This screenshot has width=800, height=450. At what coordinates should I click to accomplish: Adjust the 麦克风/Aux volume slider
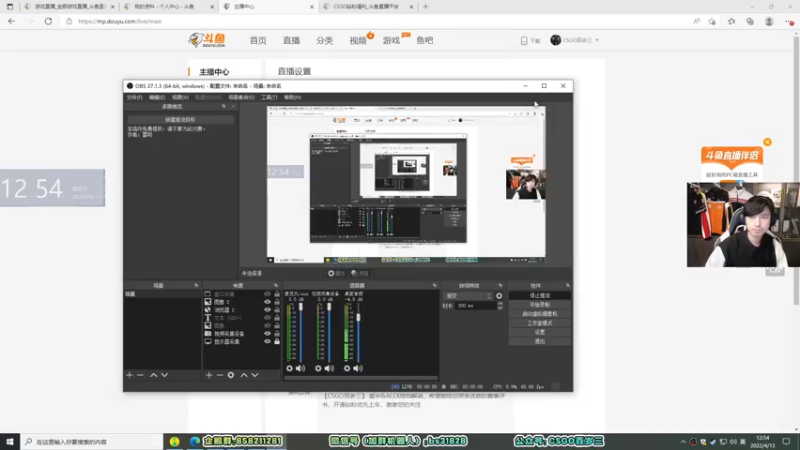click(x=301, y=333)
